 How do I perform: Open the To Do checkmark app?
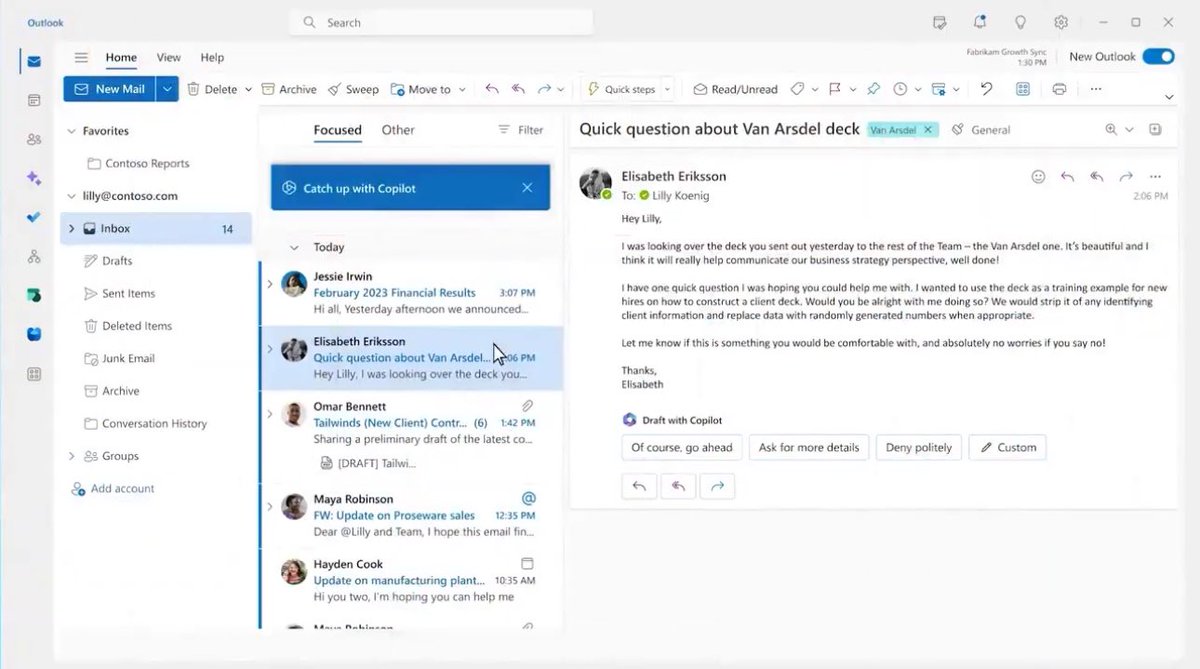[34, 217]
